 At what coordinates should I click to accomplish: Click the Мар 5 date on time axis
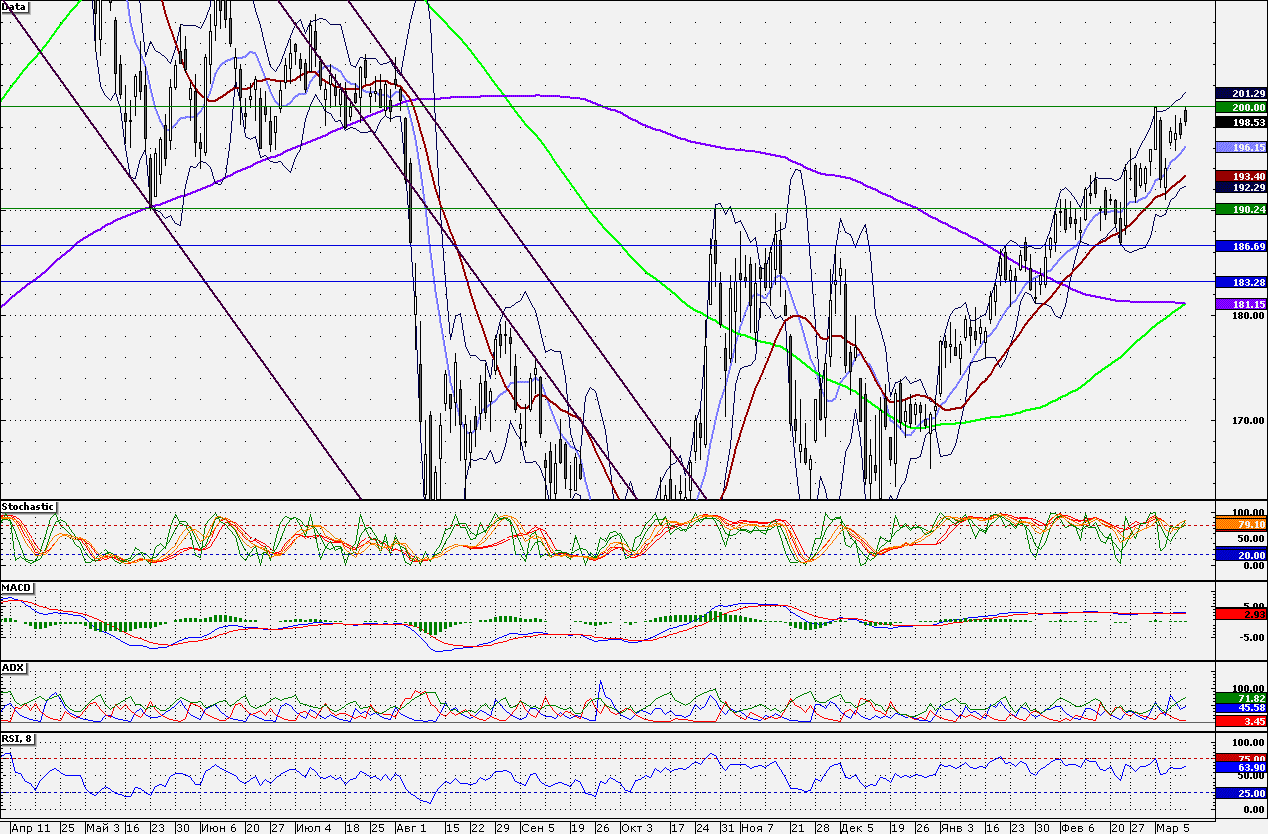pos(1173,828)
